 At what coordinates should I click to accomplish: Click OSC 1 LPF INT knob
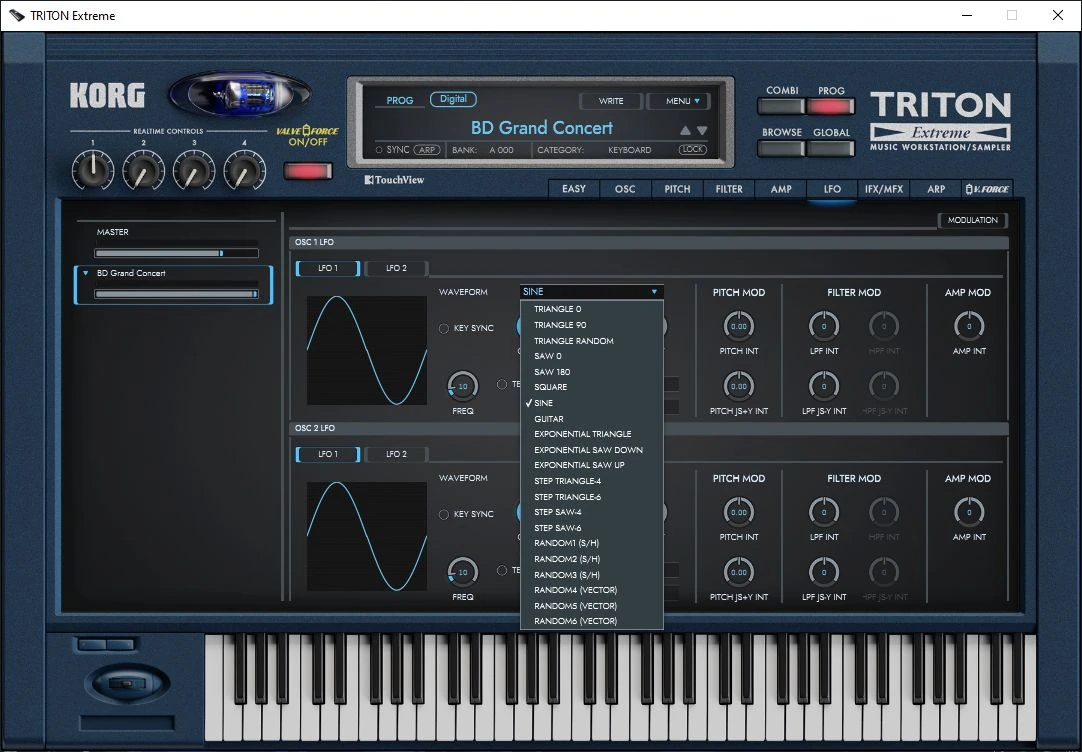(824, 326)
